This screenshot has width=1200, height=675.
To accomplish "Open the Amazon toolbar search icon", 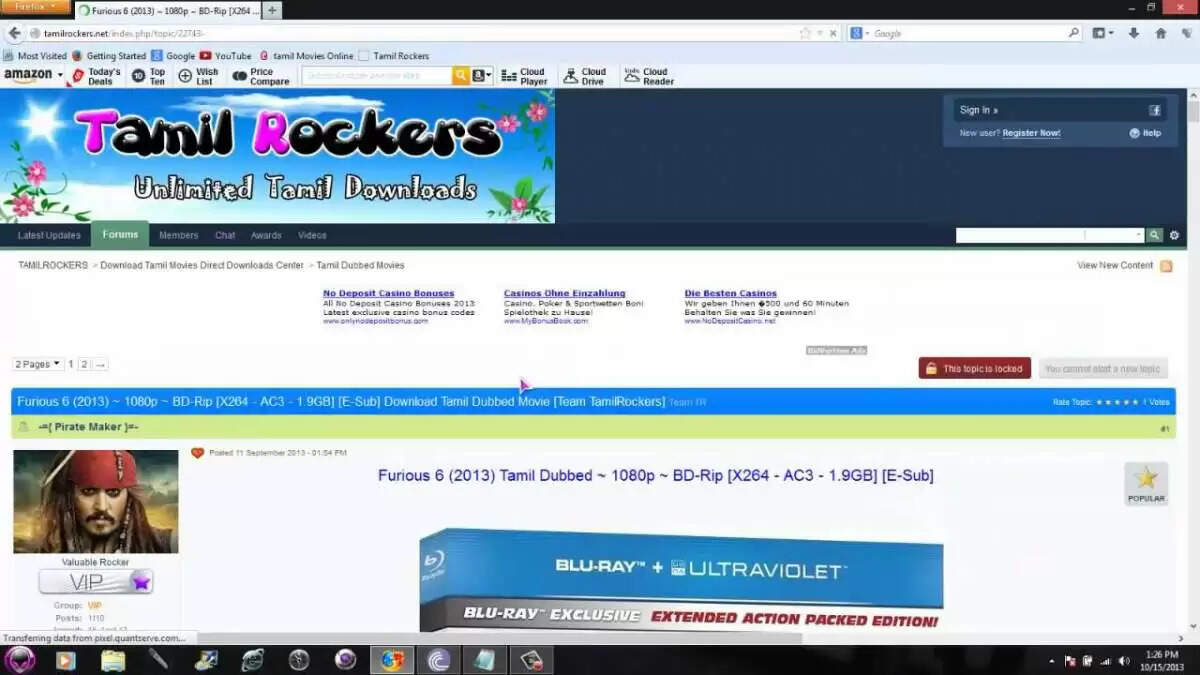I will click(x=459, y=75).
